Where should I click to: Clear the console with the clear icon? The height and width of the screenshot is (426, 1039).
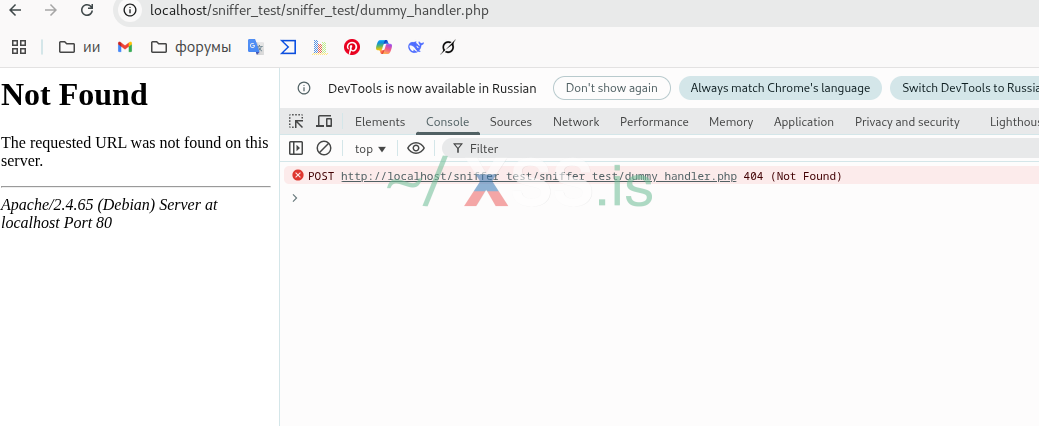(x=323, y=148)
